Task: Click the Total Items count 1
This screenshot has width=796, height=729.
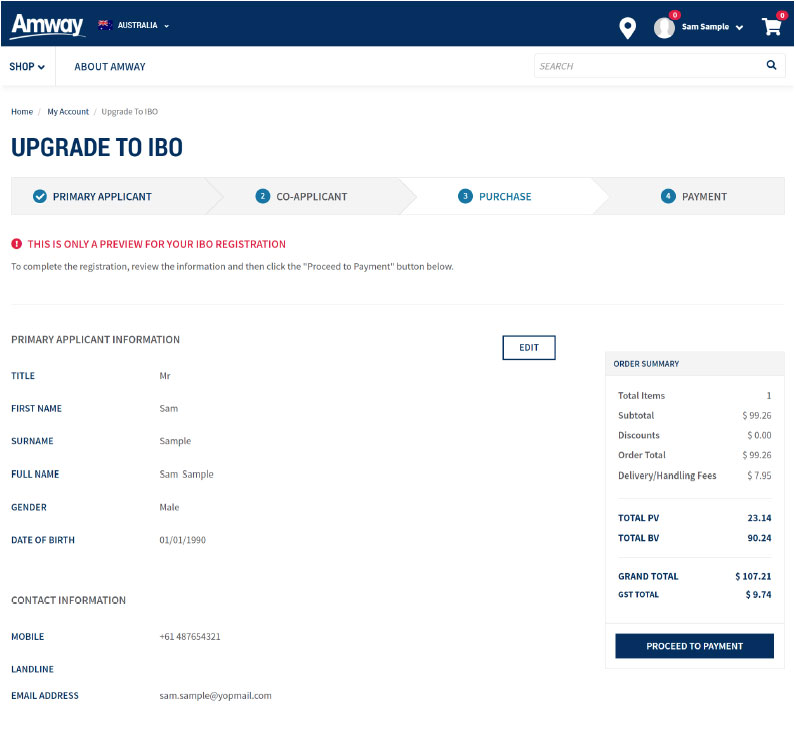Action: (x=769, y=395)
